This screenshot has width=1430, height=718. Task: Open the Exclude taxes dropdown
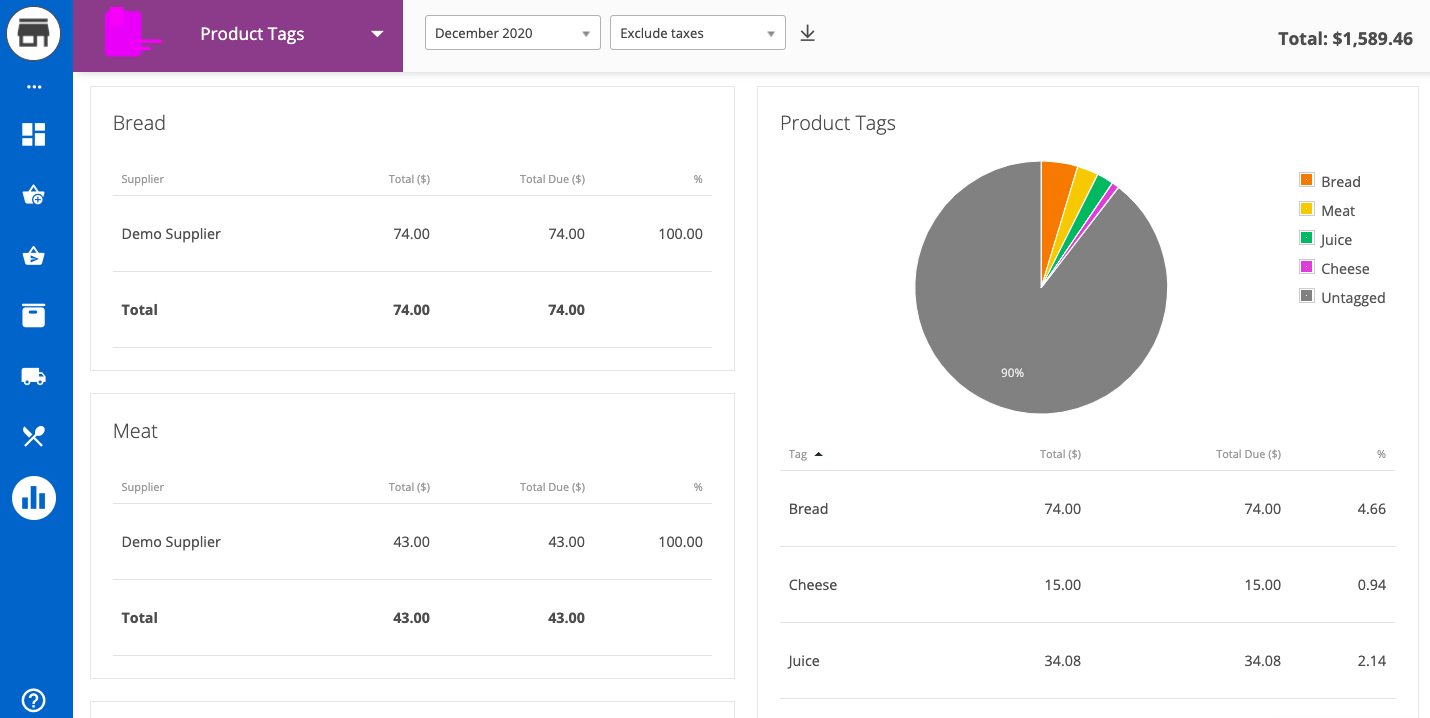pyautogui.click(x=698, y=33)
